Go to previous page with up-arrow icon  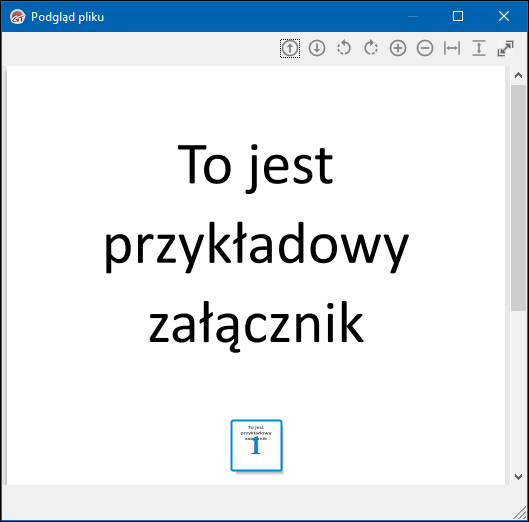[x=290, y=48]
